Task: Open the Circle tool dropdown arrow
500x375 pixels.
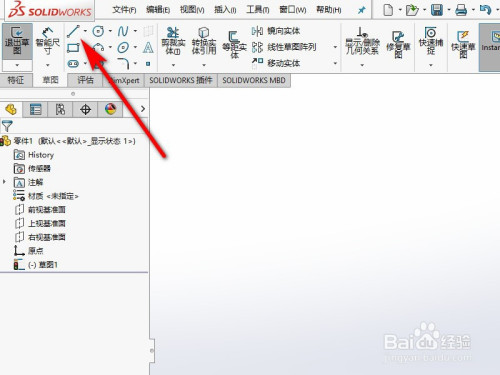Action: tap(110, 31)
